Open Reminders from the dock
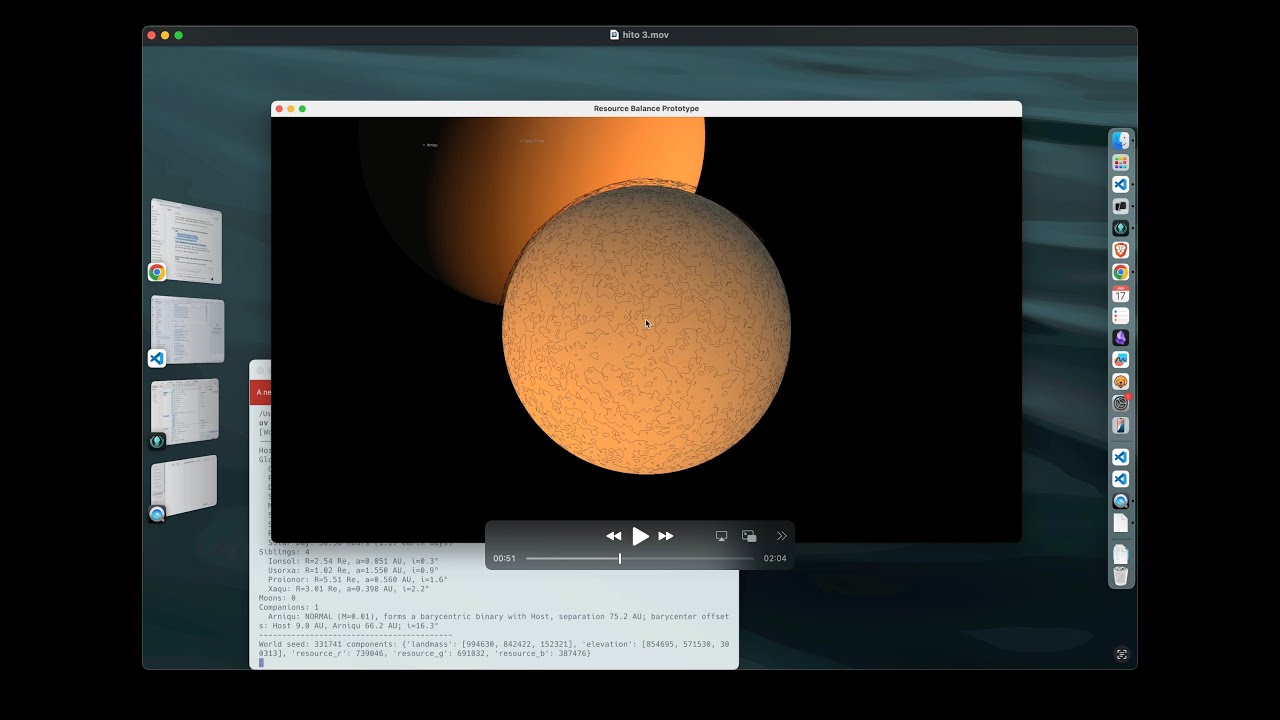Screen dimensions: 1280x720 [x=1121, y=316]
